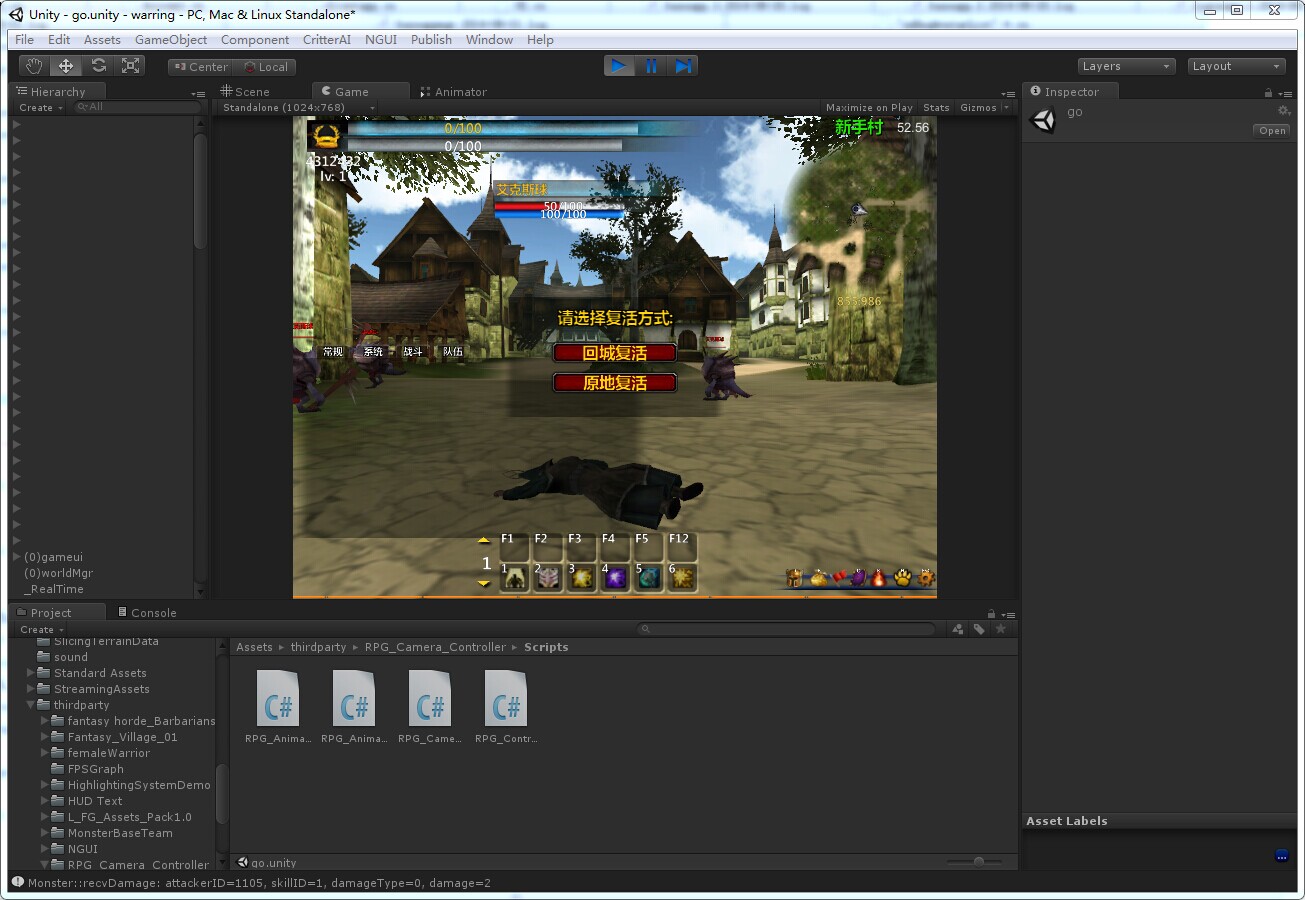Screen dimensions: 1305x900
Task: Click Open button in Inspector
Action: [1272, 131]
